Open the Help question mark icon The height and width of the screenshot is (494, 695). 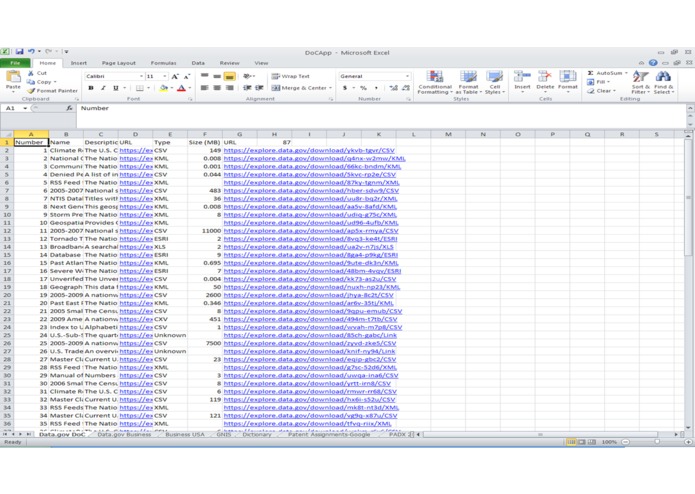click(x=653, y=63)
